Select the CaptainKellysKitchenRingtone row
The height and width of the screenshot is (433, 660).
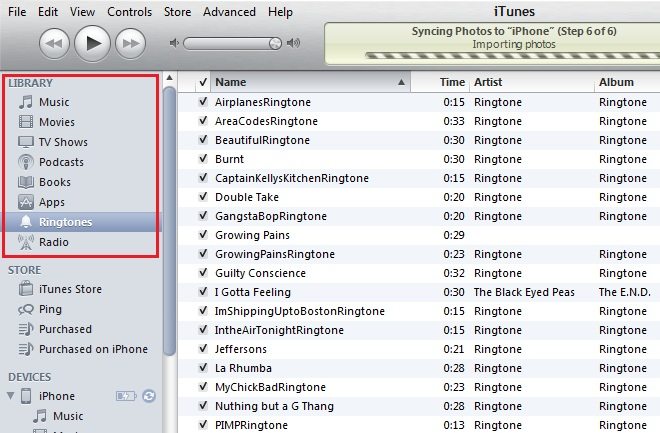(419, 178)
